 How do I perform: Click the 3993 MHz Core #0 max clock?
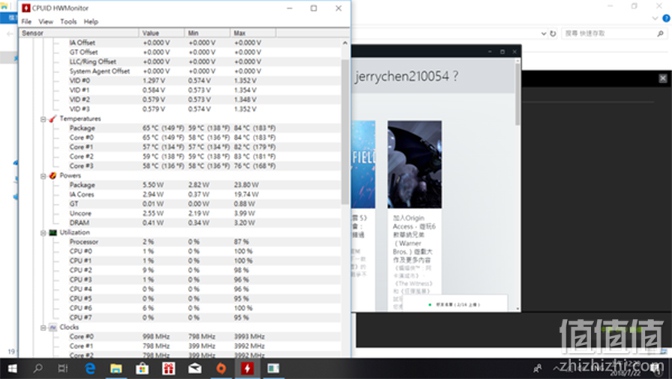249,337
